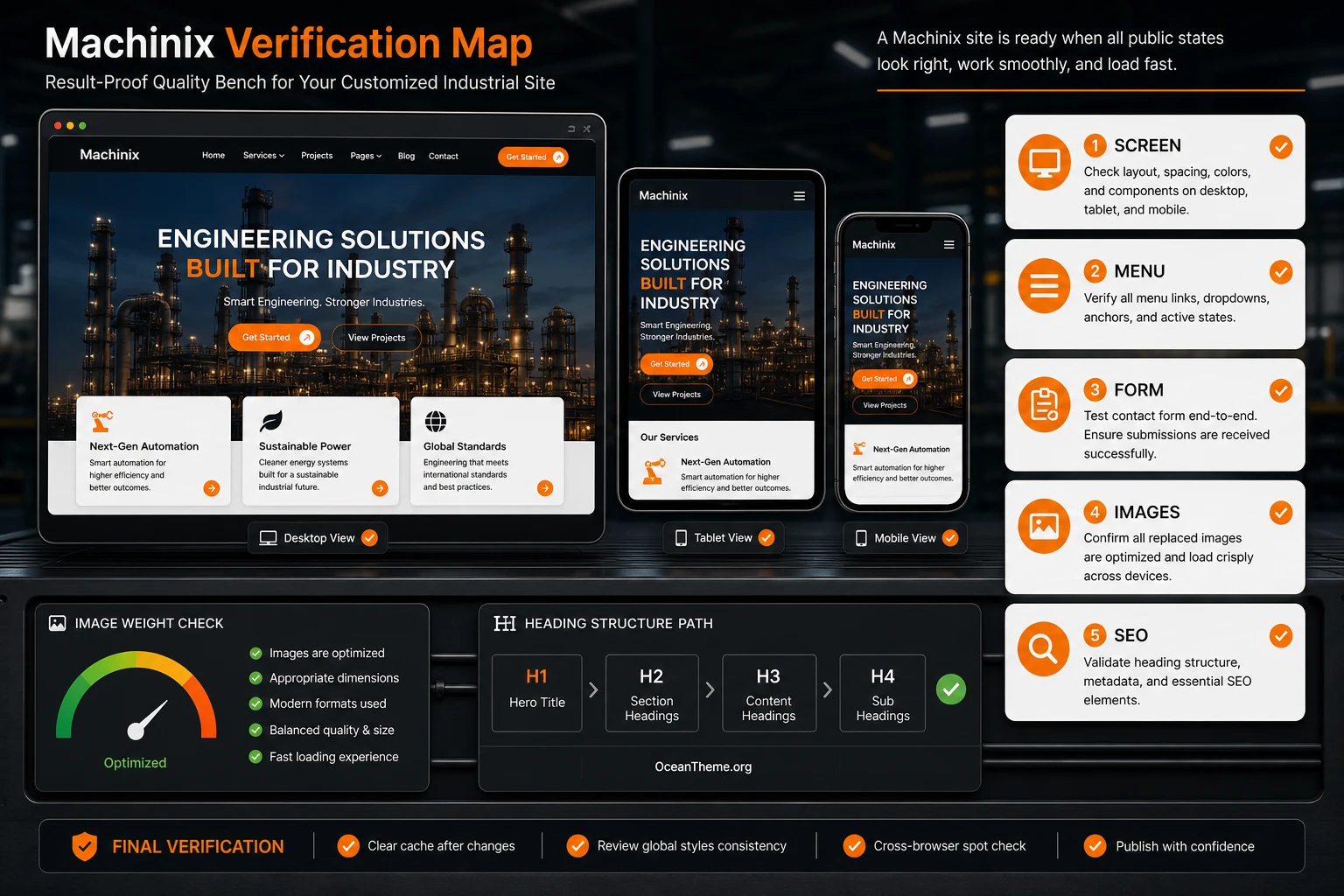Click Get Started in the desktop navigation bar
This screenshot has height=896, width=1344.
(x=533, y=157)
